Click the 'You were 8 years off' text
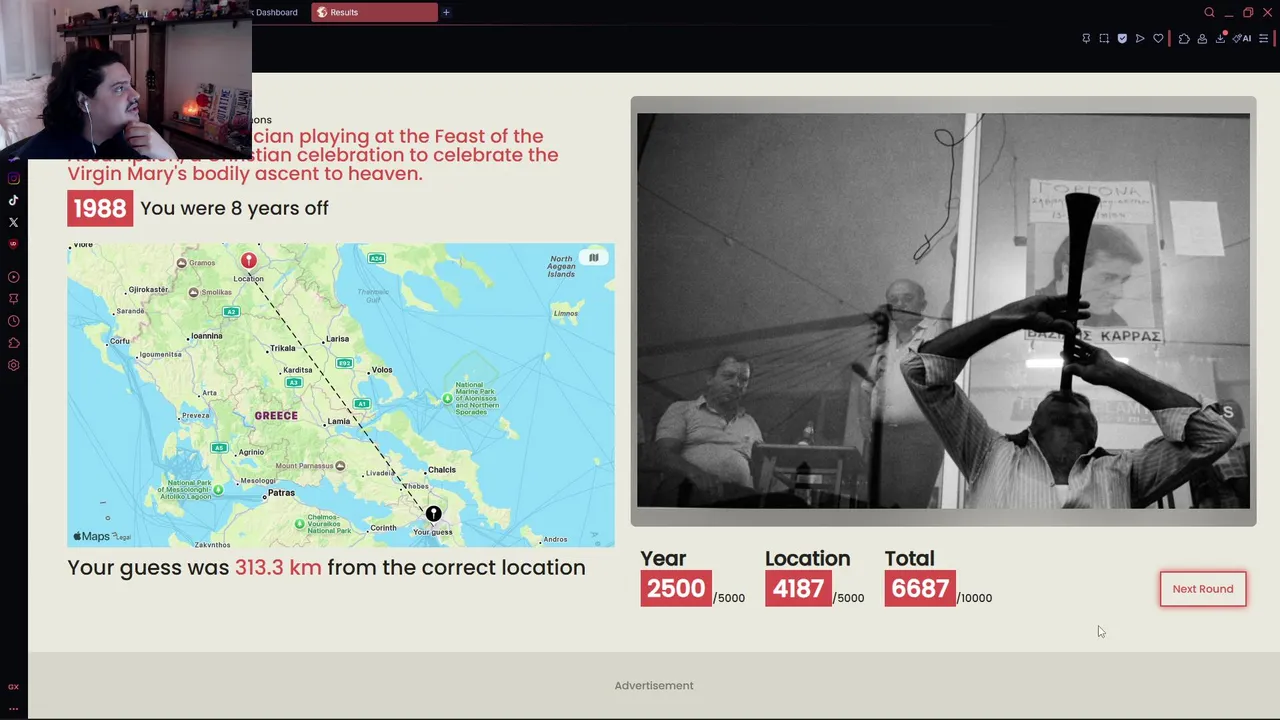 pos(234,208)
